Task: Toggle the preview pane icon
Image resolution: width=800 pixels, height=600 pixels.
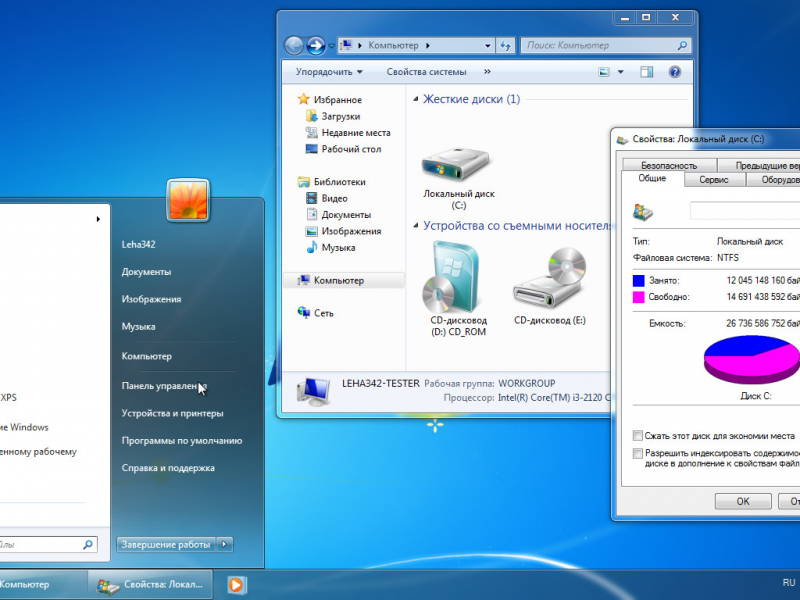Action: coord(646,72)
